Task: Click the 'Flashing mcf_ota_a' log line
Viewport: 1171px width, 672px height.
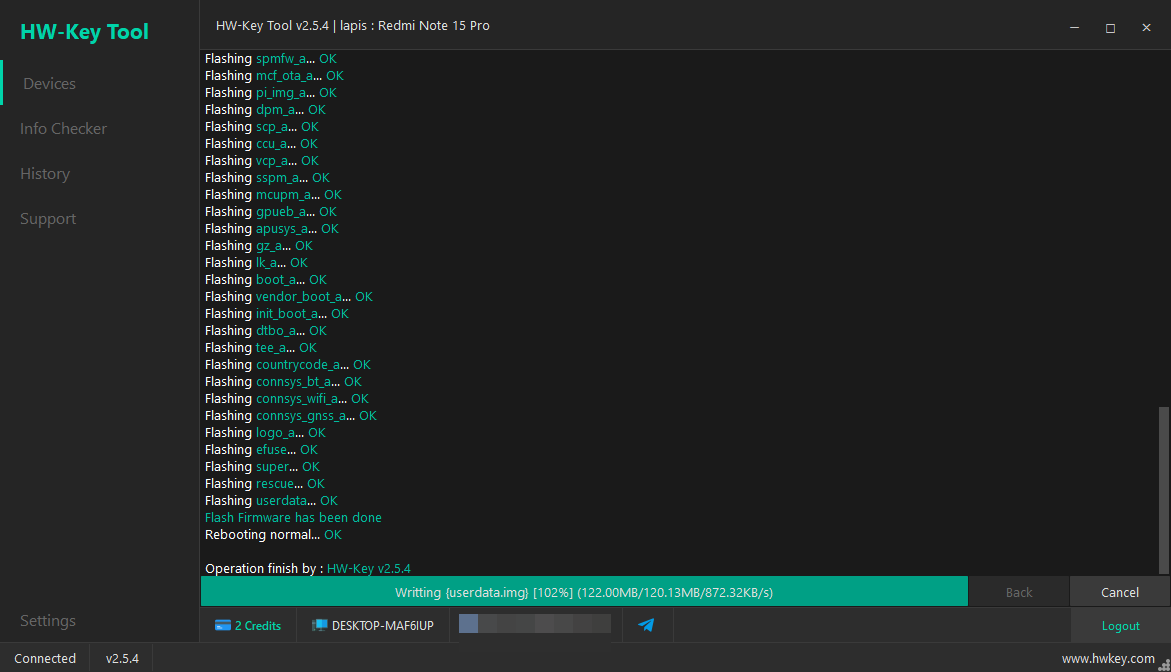Action: click(x=274, y=75)
